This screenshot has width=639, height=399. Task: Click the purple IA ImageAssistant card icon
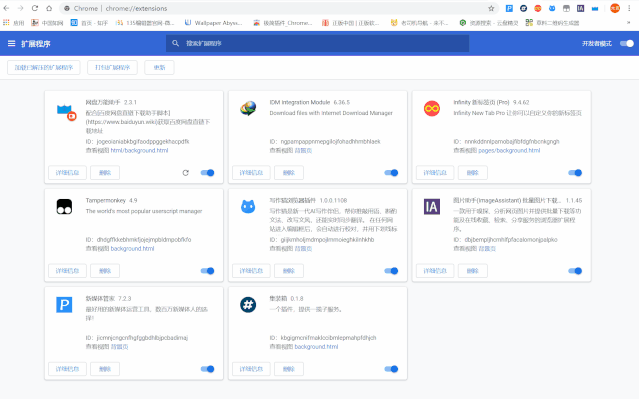(432, 207)
